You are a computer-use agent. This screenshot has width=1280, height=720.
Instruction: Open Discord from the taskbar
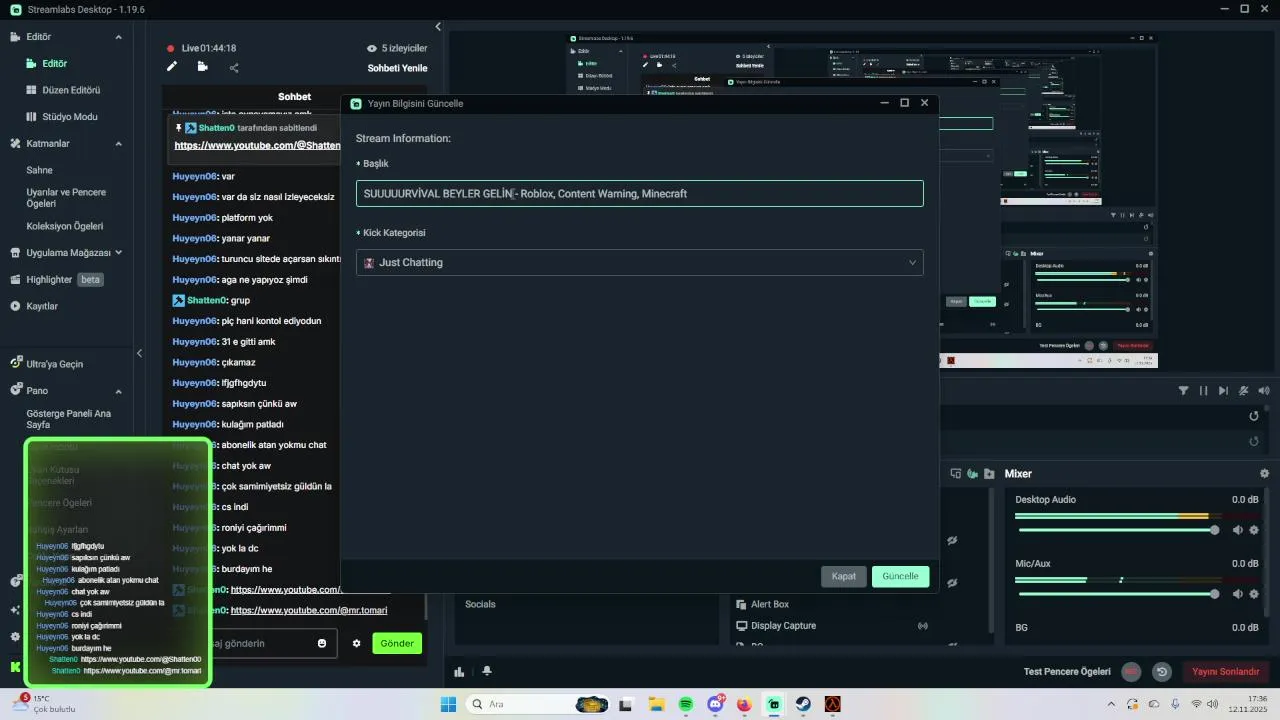(x=716, y=704)
